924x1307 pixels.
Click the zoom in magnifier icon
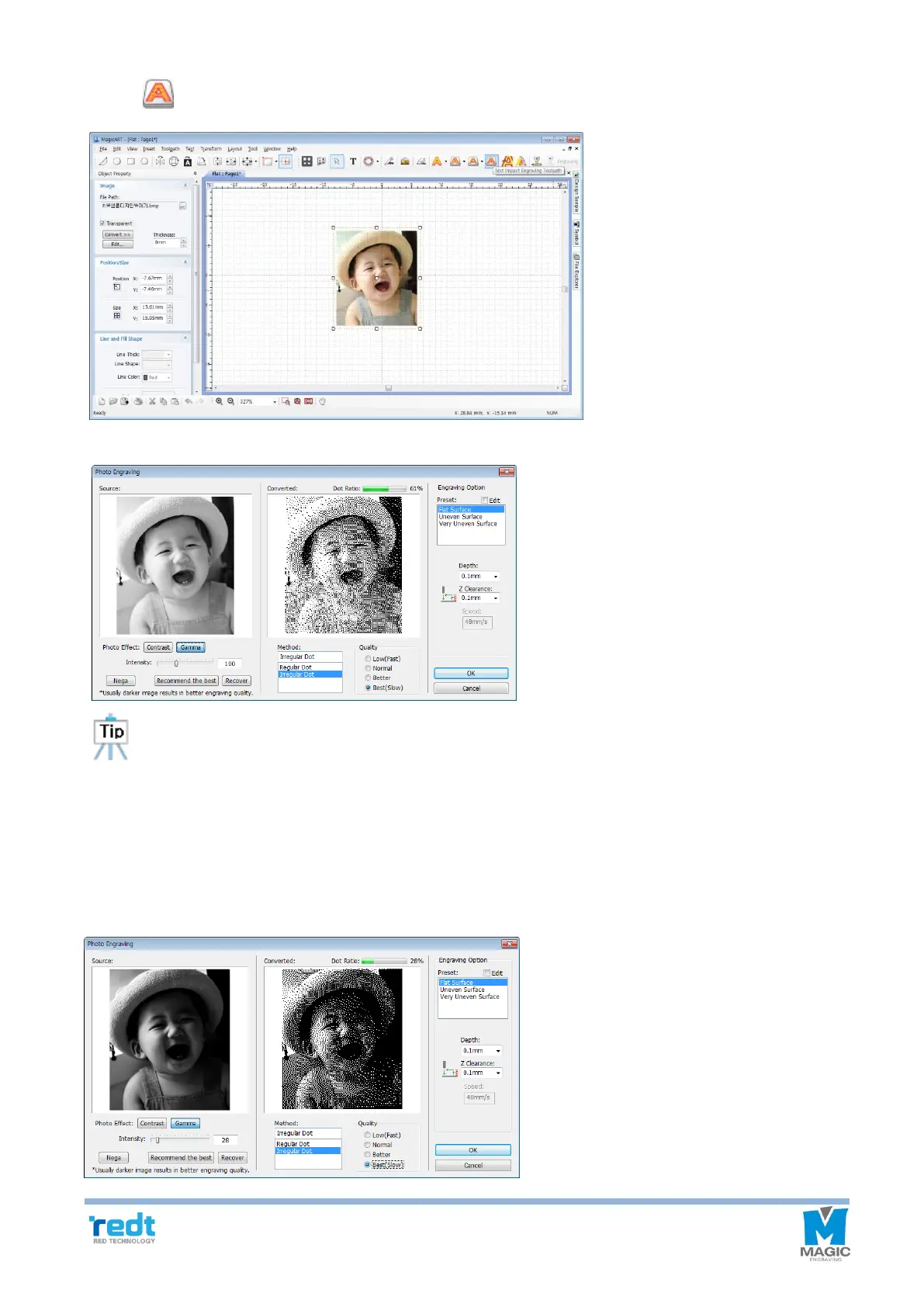pyautogui.click(x=220, y=401)
